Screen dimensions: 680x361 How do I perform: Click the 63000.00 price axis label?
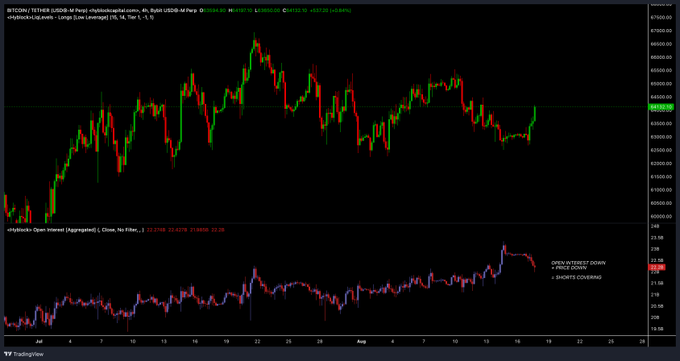pyautogui.click(x=660, y=137)
